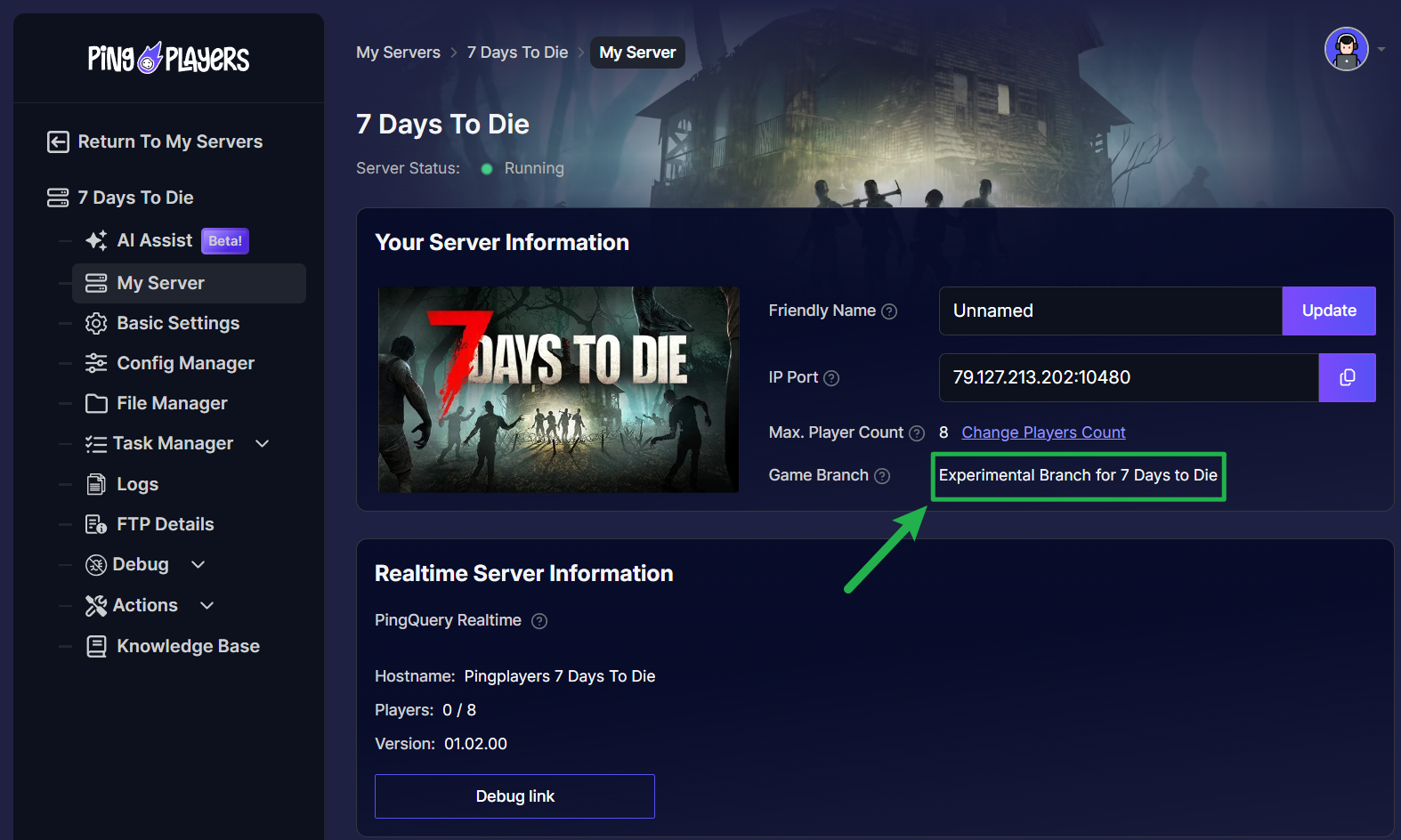1401x840 pixels.
Task: Click the File Manager folder icon
Action: coord(96,403)
